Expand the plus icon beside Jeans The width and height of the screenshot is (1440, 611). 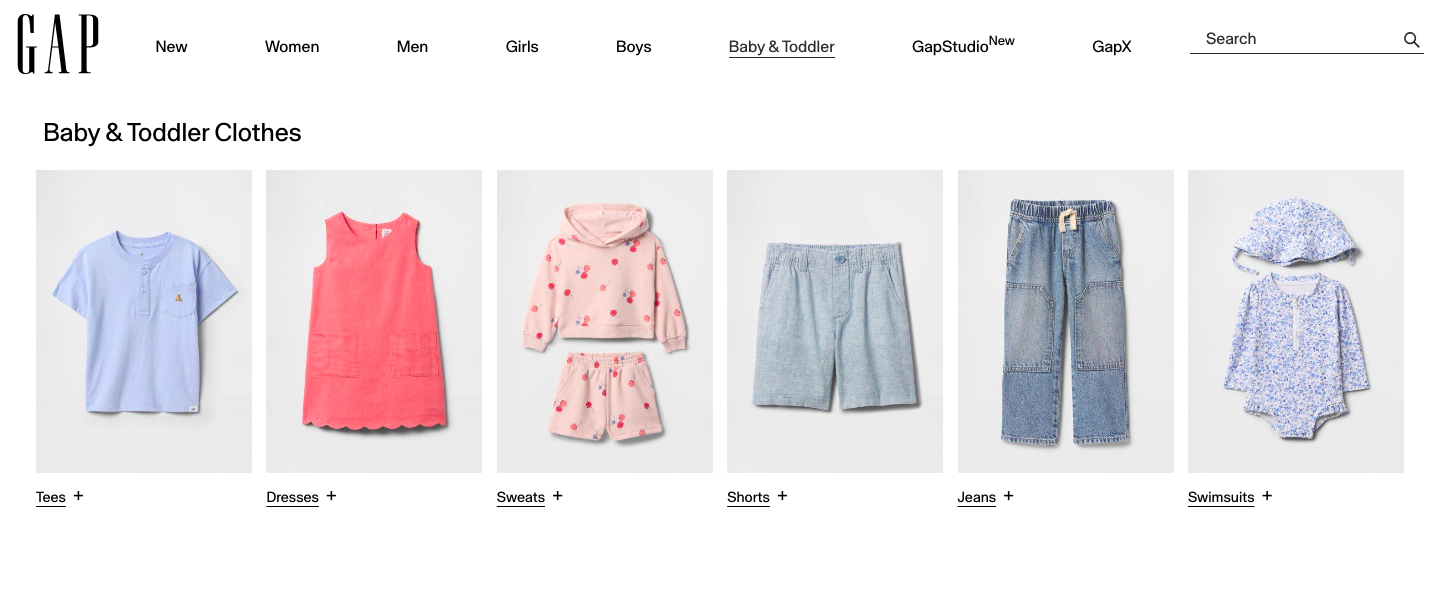(1008, 496)
